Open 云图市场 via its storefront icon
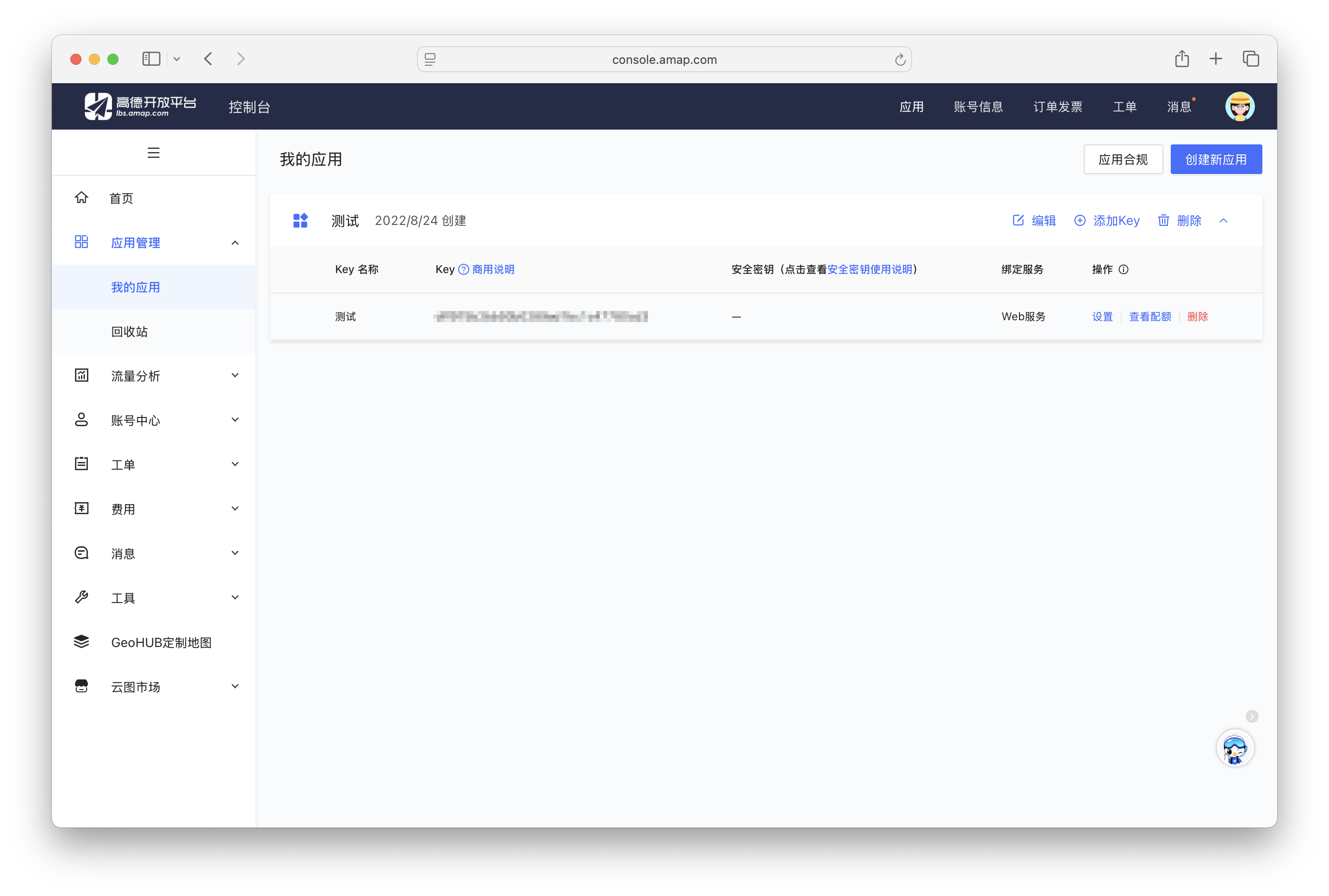1329x896 pixels. click(x=82, y=686)
